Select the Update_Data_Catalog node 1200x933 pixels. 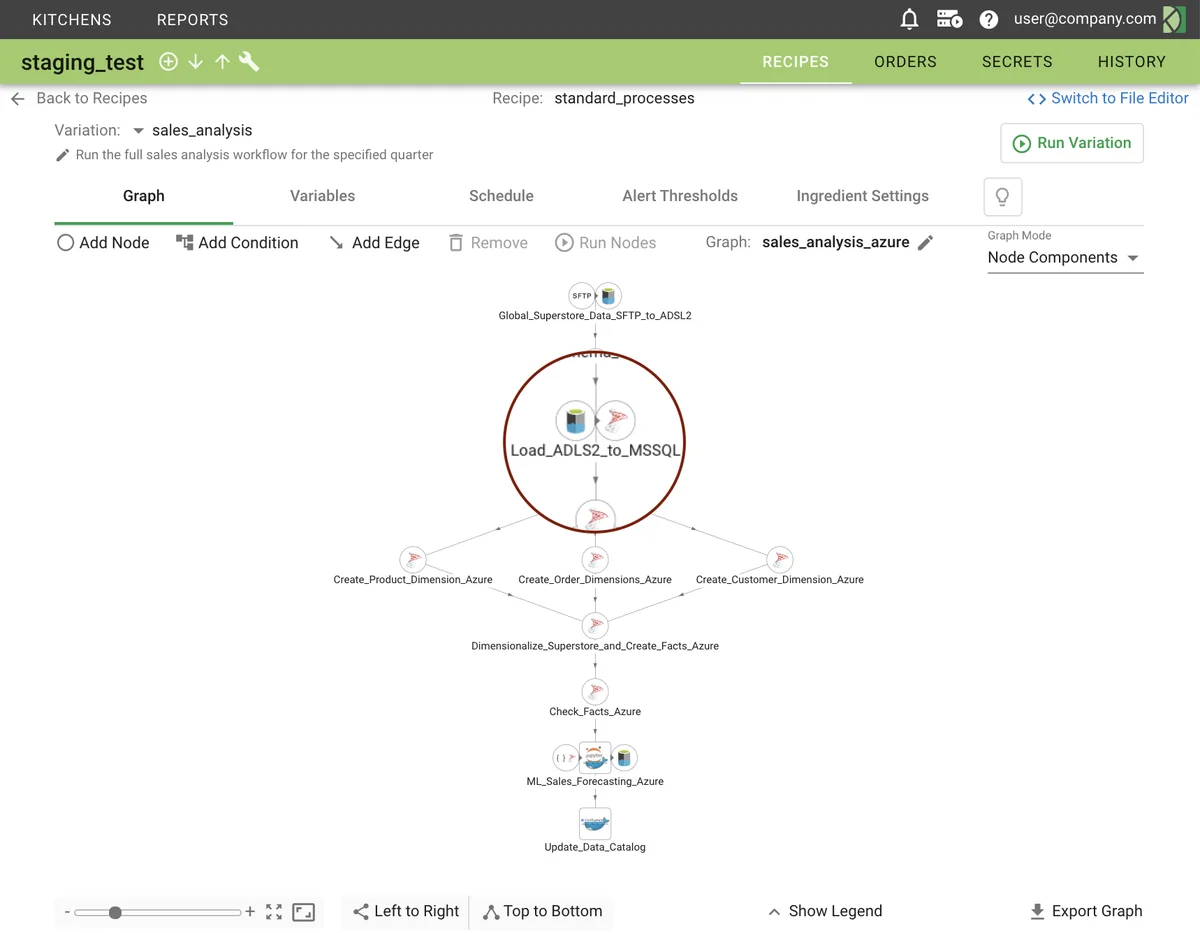pyautogui.click(x=595, y=825)
